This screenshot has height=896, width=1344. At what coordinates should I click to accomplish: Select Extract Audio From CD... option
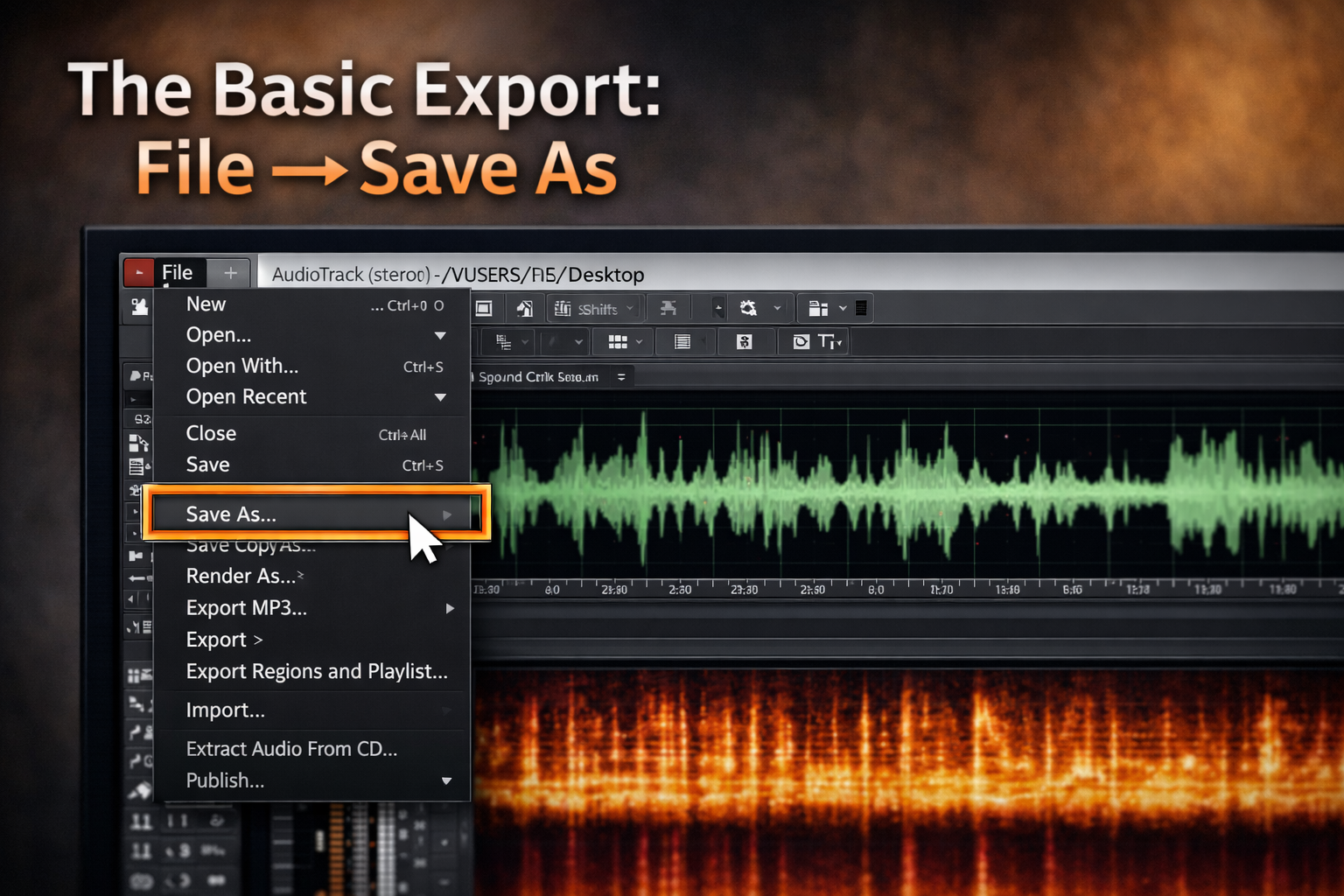coord(291,749)
